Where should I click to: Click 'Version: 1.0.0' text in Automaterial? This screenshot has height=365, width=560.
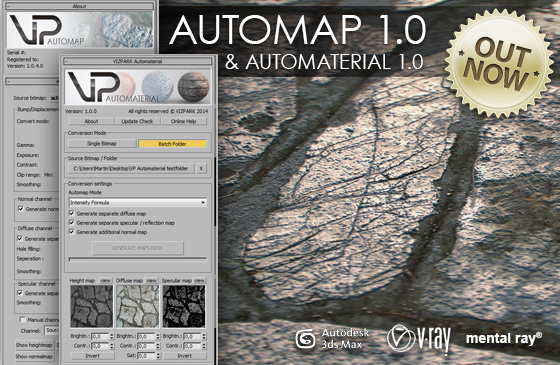tap(81, 111)
